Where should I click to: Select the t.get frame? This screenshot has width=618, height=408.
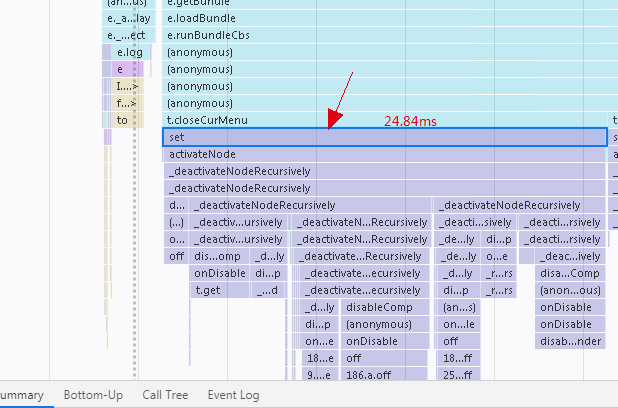219,291
